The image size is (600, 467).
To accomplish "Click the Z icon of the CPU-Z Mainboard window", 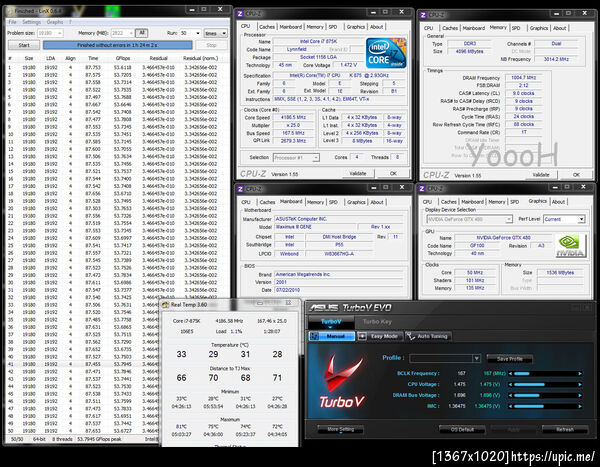I will (x=240, y=189).
